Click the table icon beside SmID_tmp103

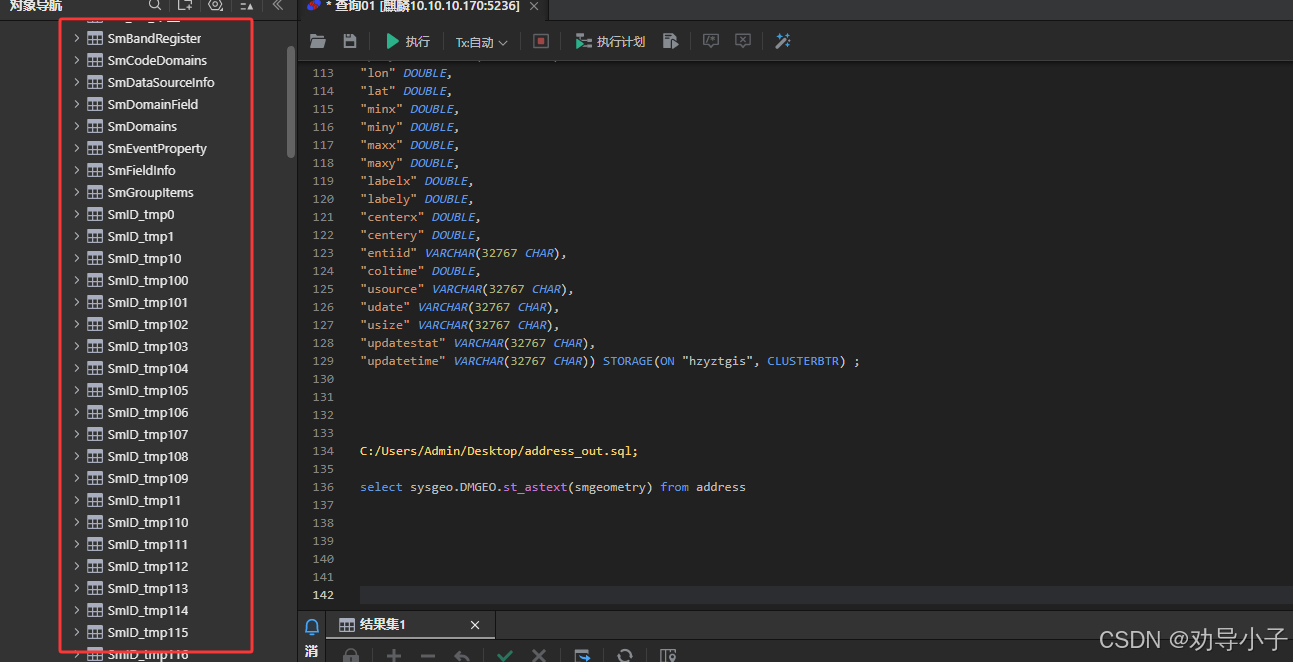[95, 346]
